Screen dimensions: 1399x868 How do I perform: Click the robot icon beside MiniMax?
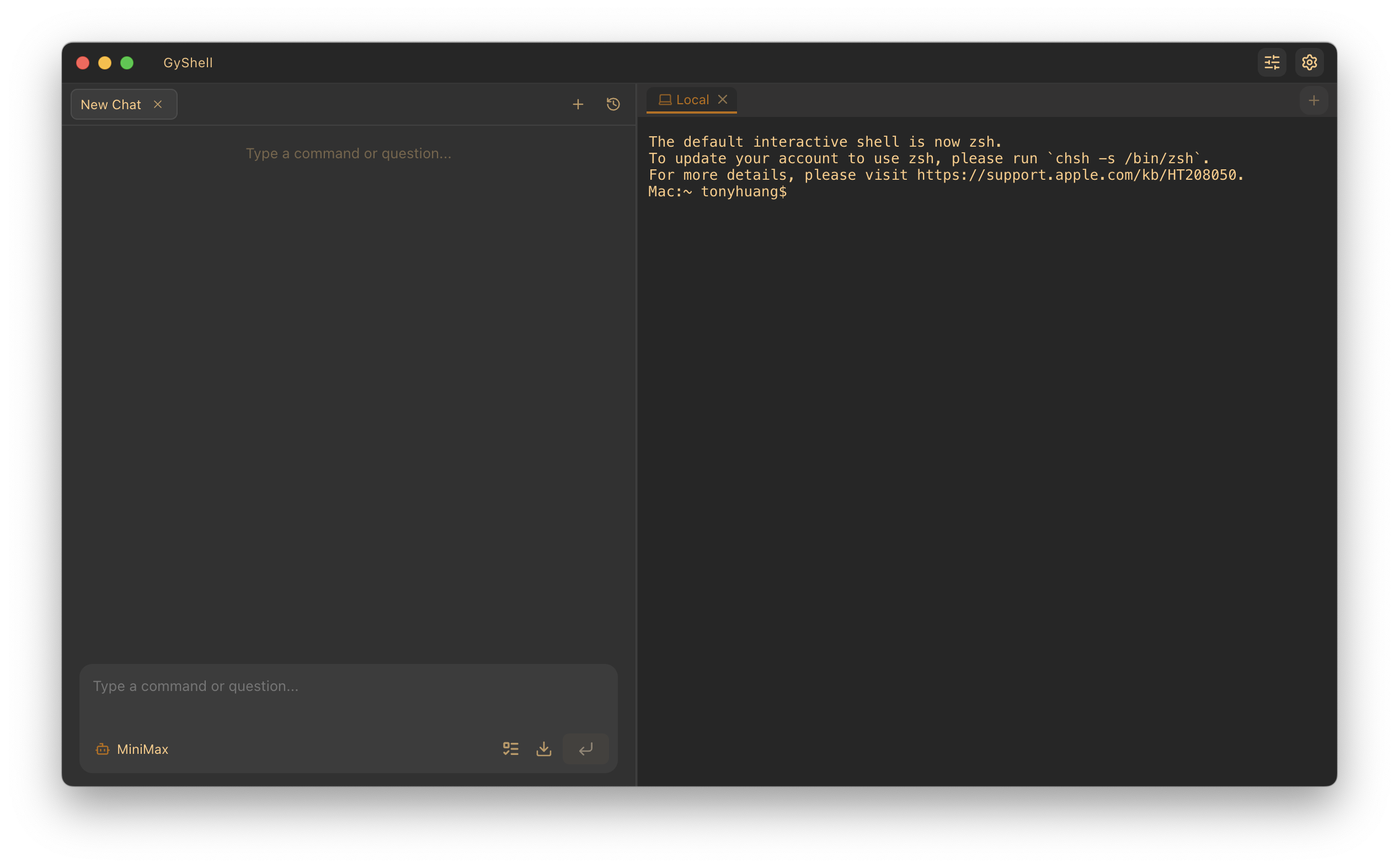[x=102, y=749]
